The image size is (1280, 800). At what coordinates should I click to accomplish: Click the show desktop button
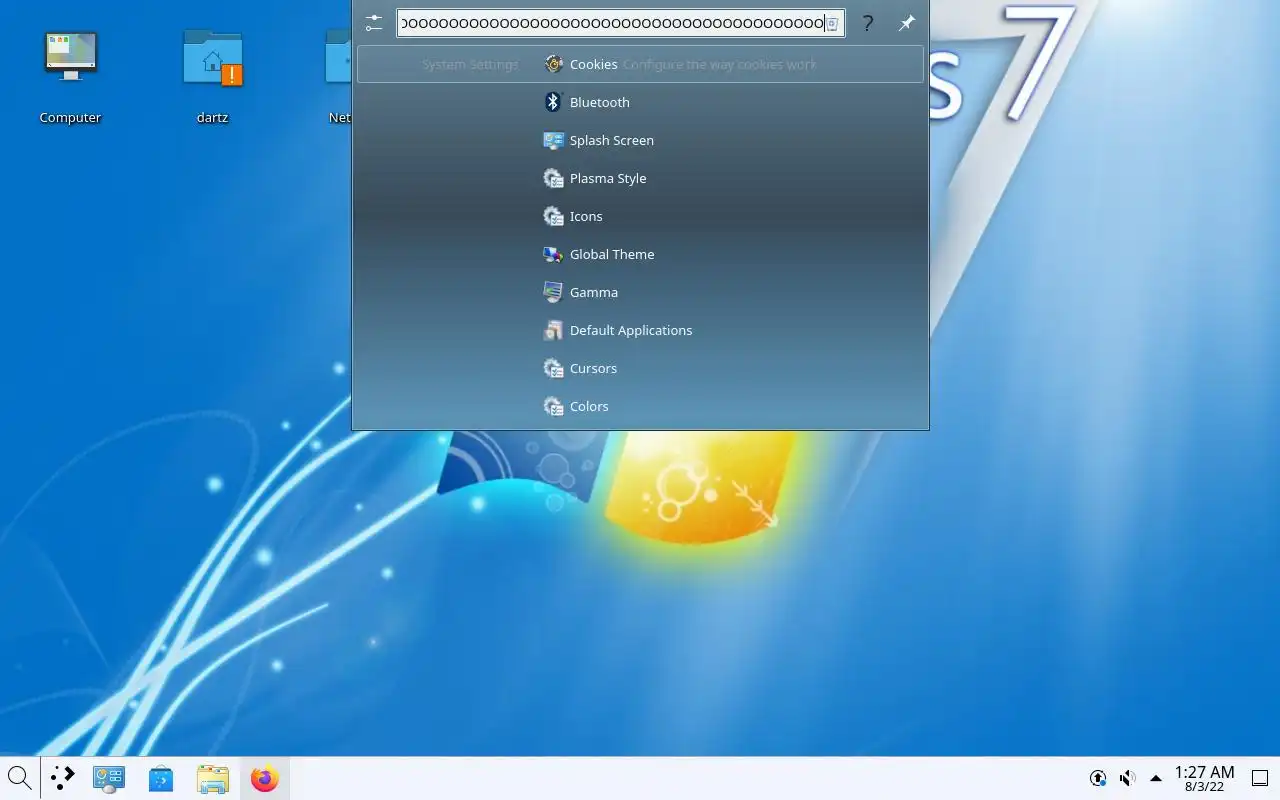[x=1260, y=778]
